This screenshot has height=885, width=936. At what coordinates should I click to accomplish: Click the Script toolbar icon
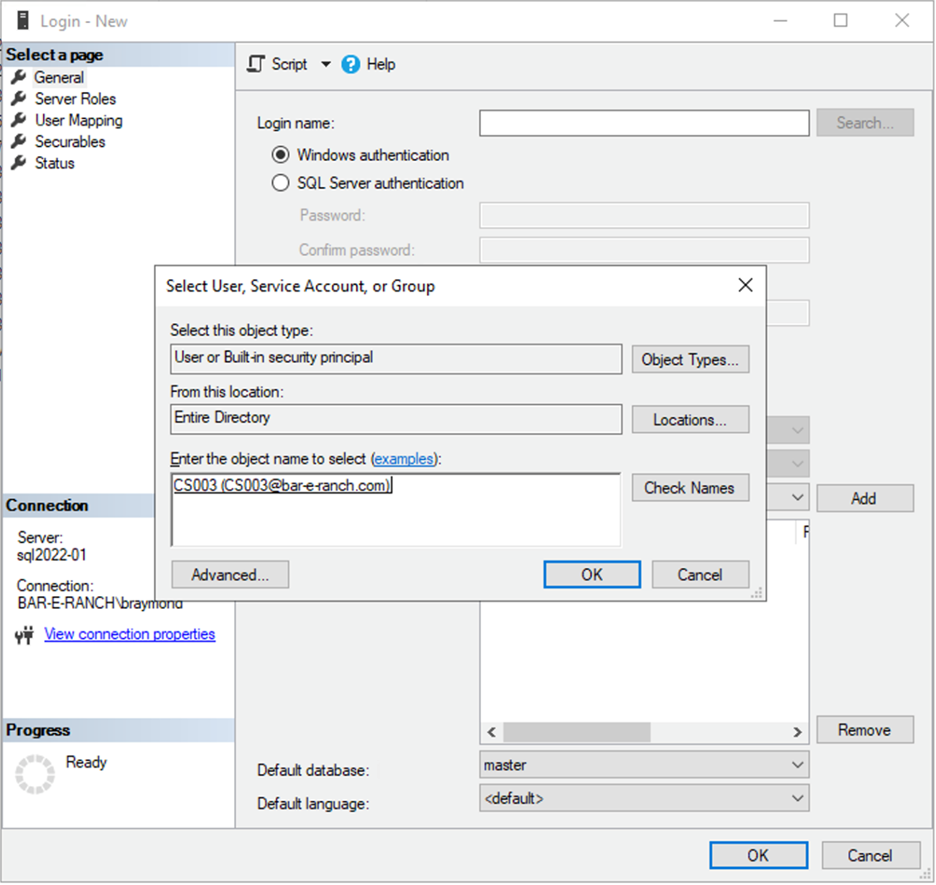(x=257, y=64)
